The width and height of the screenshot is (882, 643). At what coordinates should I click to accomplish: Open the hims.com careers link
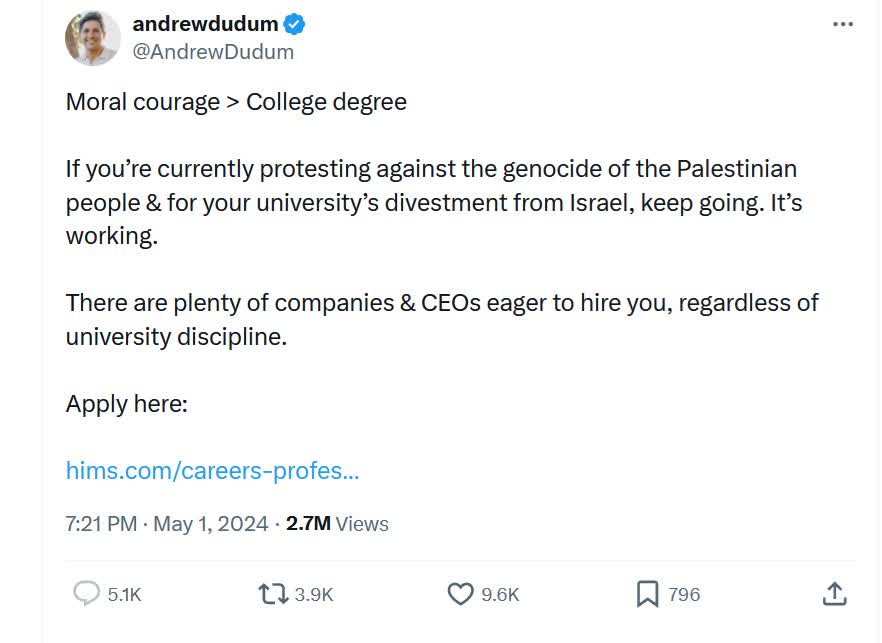coord(212,470)
